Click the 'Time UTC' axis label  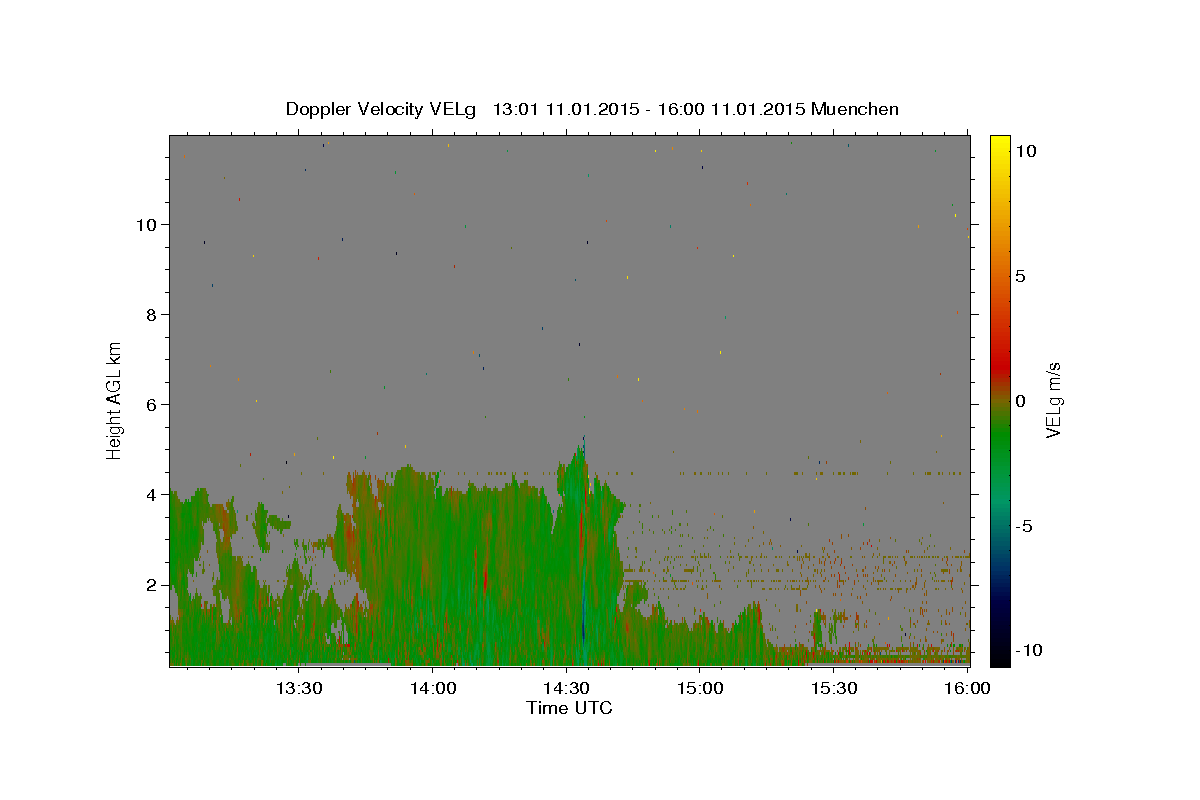click(x=569, y=708)
